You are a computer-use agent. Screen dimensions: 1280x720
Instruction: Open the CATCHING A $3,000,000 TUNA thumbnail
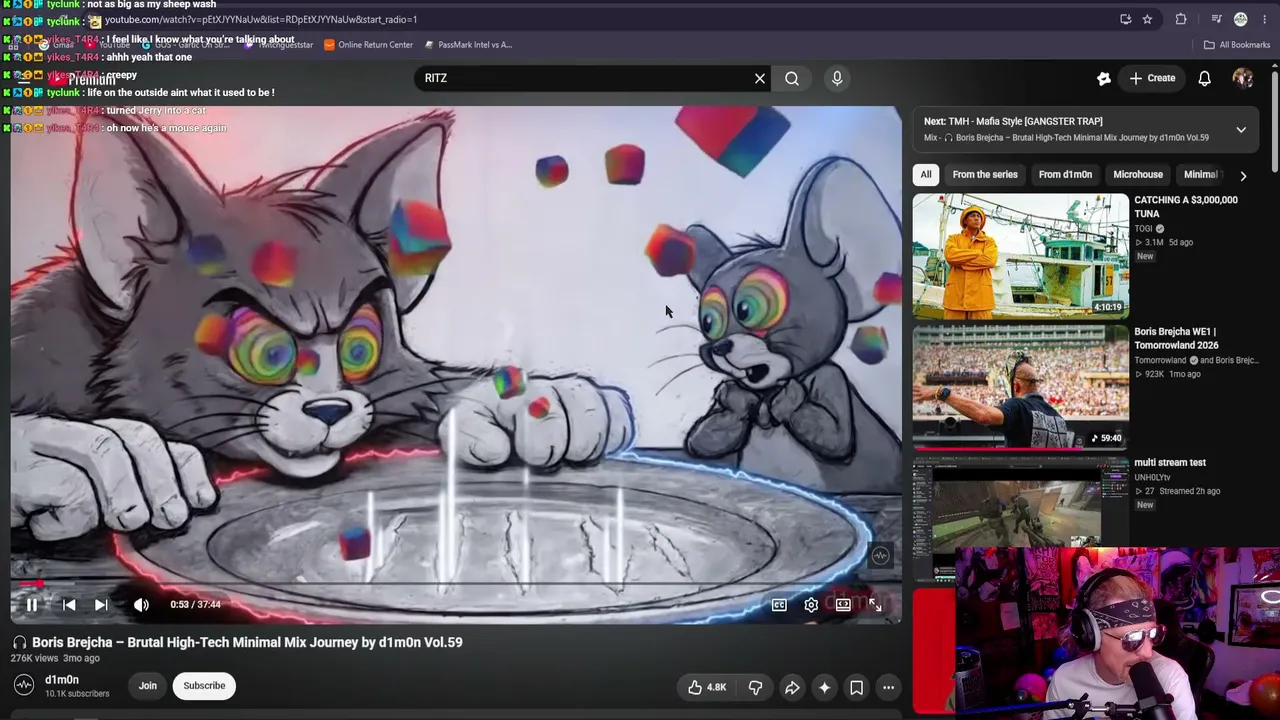point(1020,256)
